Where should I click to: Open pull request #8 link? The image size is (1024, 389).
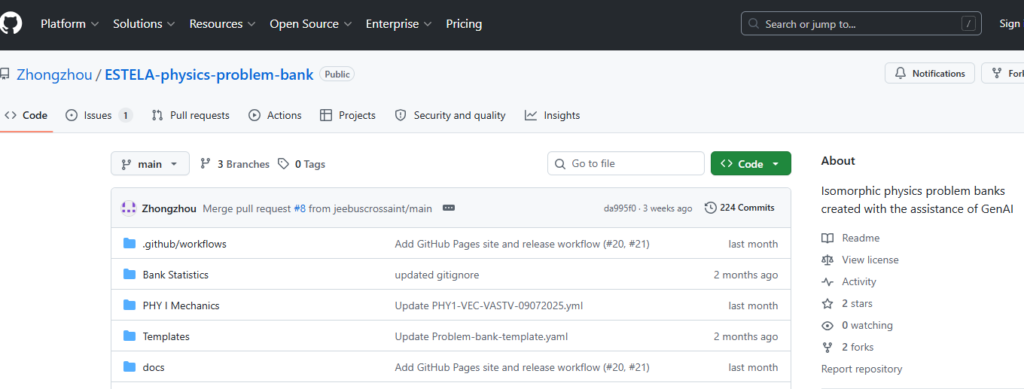click(x=300, y=208)
